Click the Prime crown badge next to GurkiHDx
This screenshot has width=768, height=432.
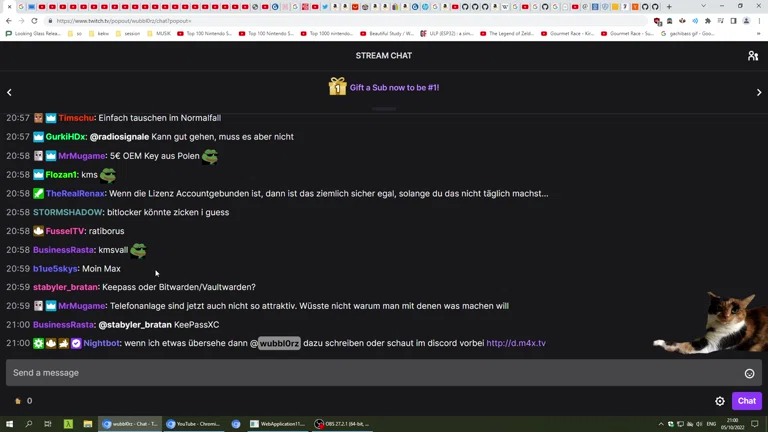(x=38, y=137)
